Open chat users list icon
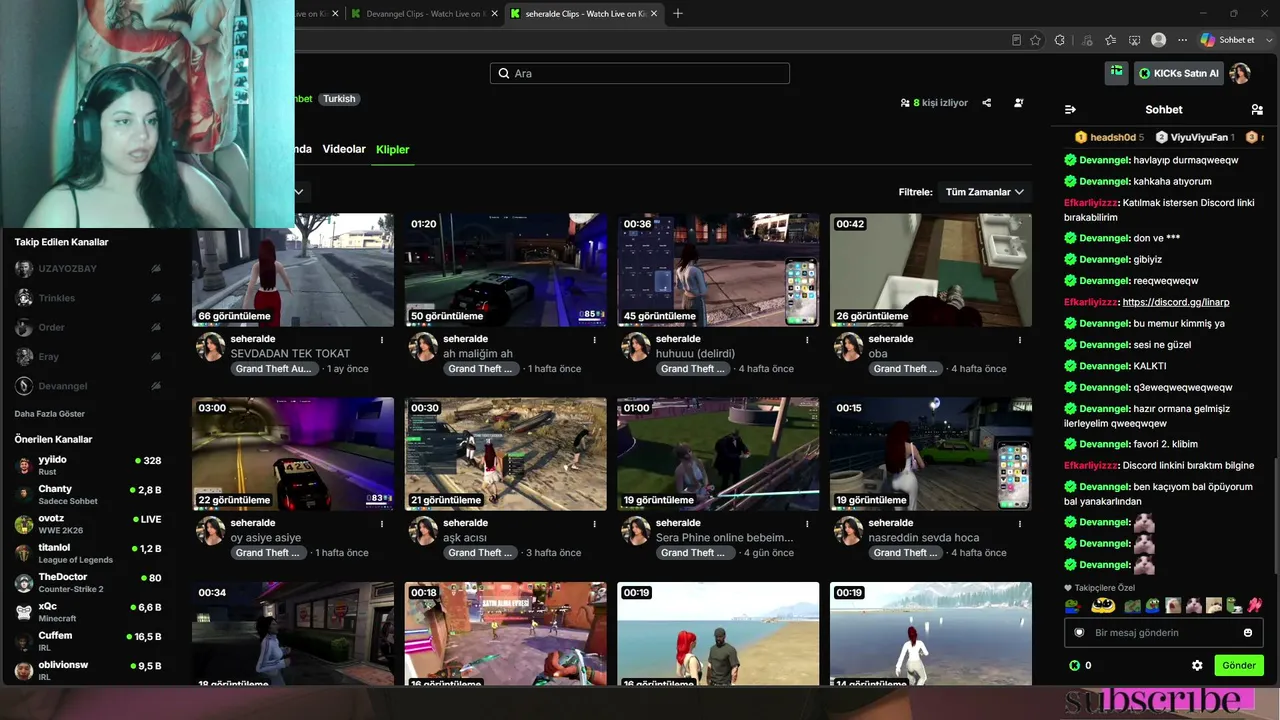The image size is (1280, 720). point(1257,109)
